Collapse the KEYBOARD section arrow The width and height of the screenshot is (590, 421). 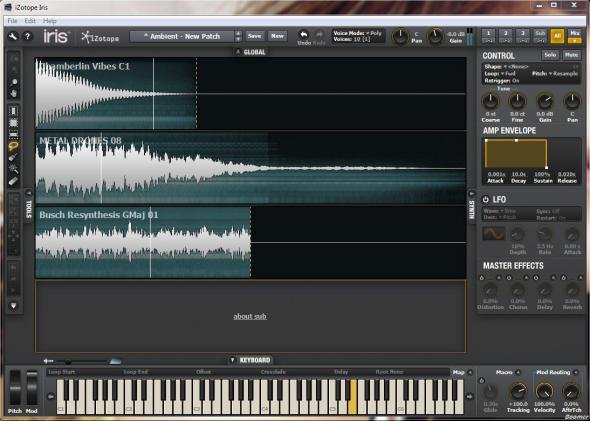[232, 360]
